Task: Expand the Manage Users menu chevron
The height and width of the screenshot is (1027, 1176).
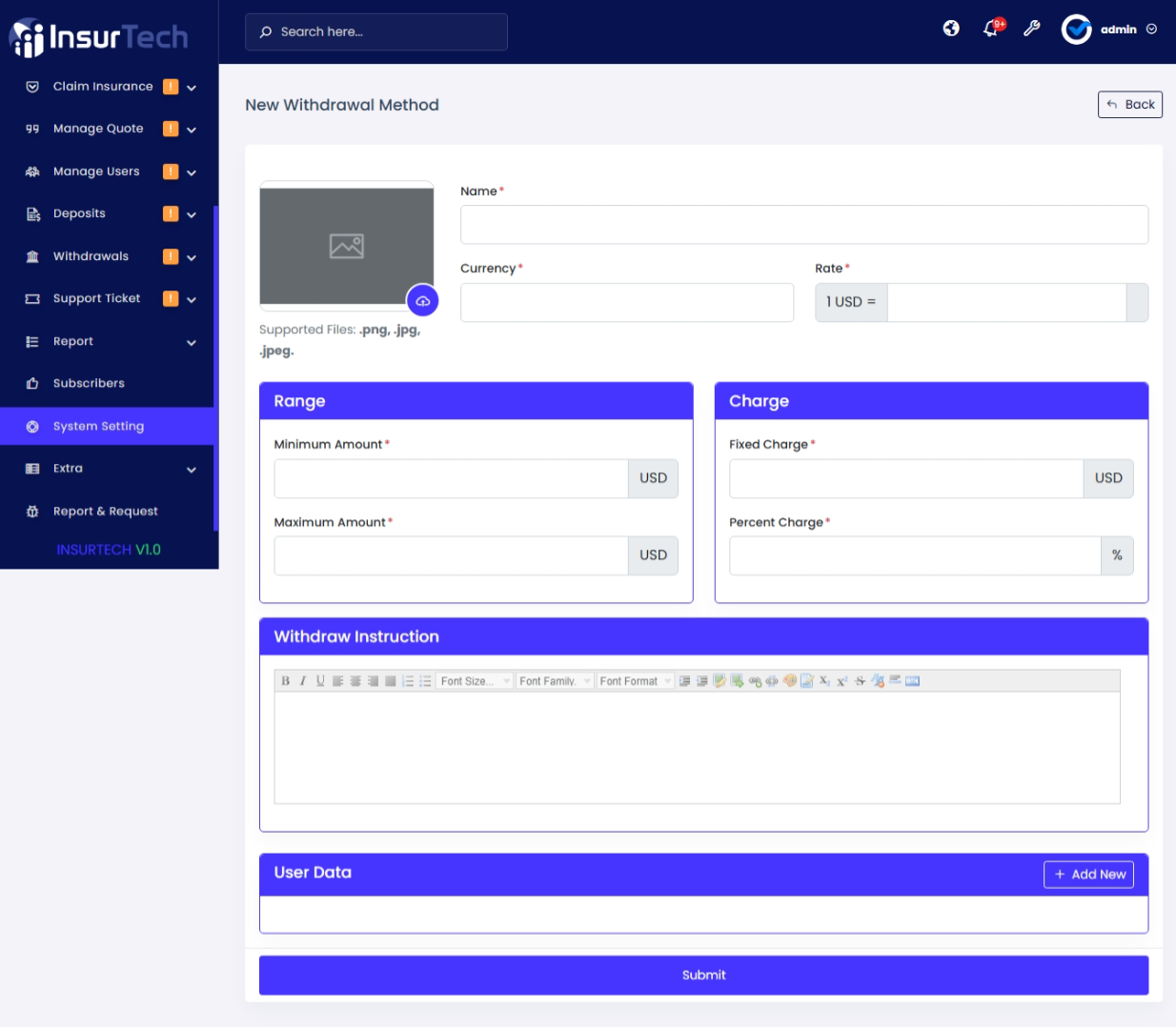Action: tap(192, 172)
